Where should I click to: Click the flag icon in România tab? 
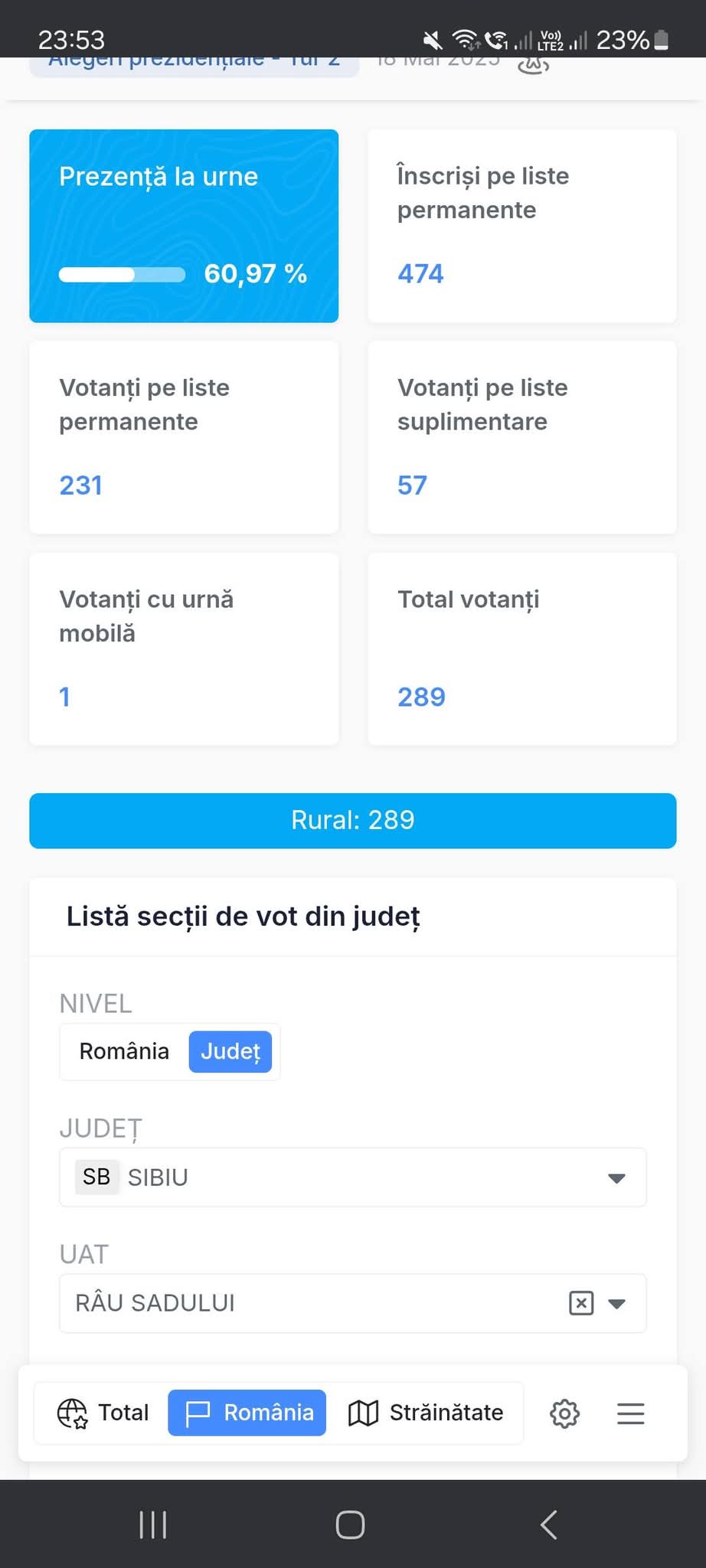(198, 1413)
